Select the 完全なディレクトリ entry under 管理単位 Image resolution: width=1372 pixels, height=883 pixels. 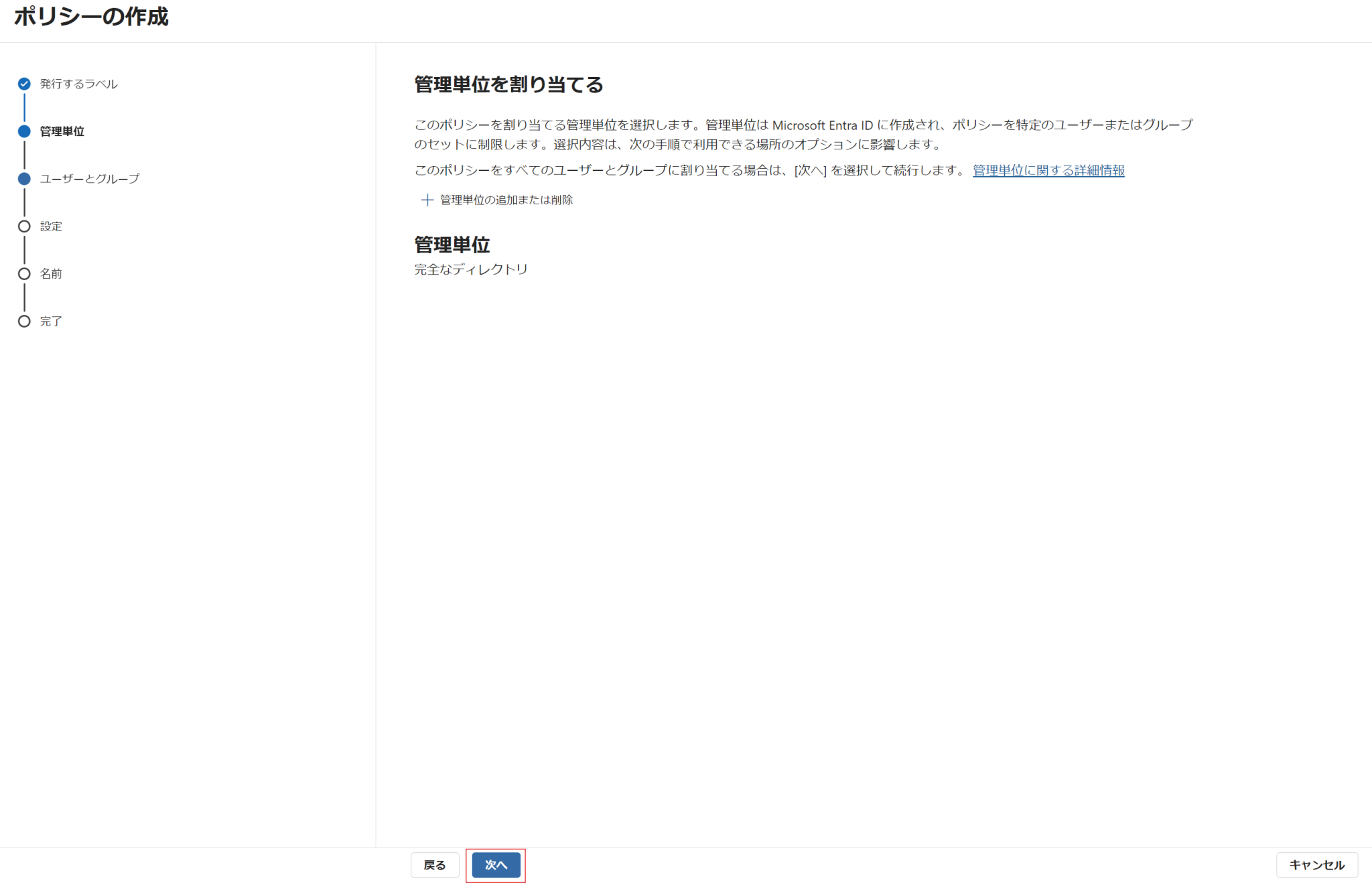[x=470, y=269]
